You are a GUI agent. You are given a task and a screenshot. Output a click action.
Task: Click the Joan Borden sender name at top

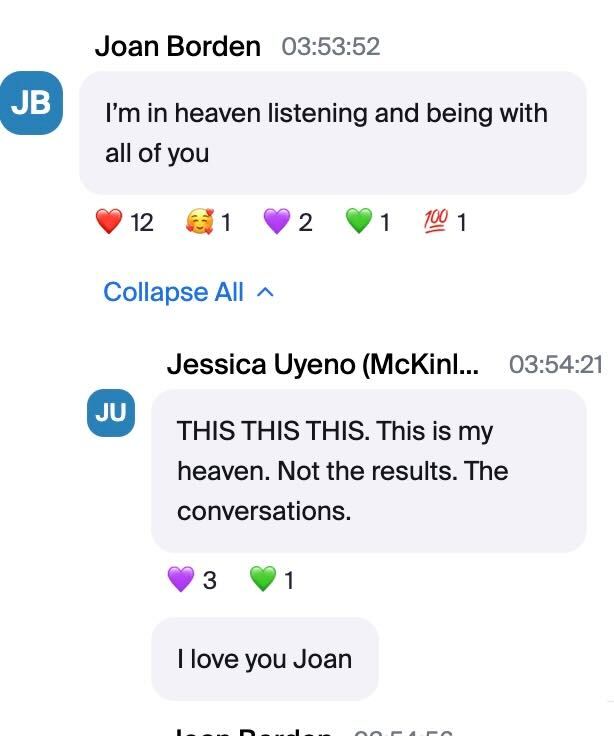click(x=177, y=46)
